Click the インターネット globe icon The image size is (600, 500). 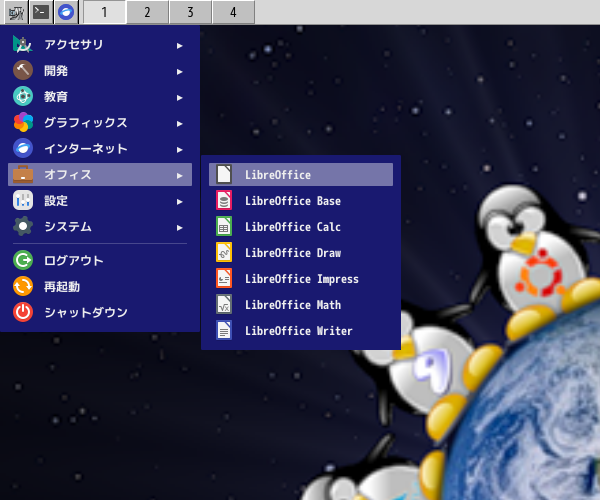tap(23, 148)
